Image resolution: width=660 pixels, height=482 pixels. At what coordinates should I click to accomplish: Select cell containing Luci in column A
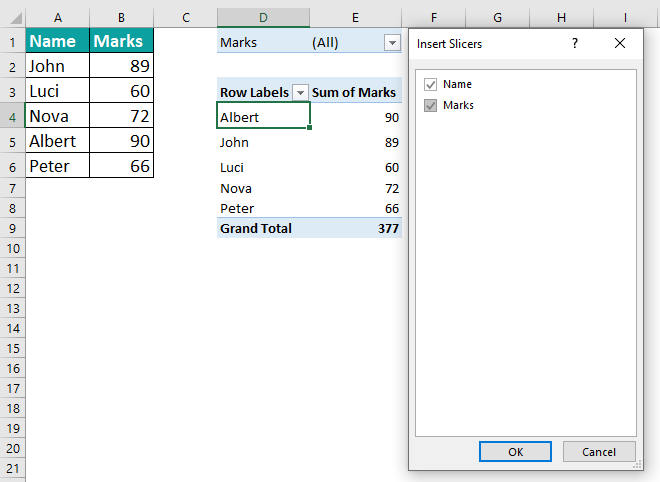point(58,91)
